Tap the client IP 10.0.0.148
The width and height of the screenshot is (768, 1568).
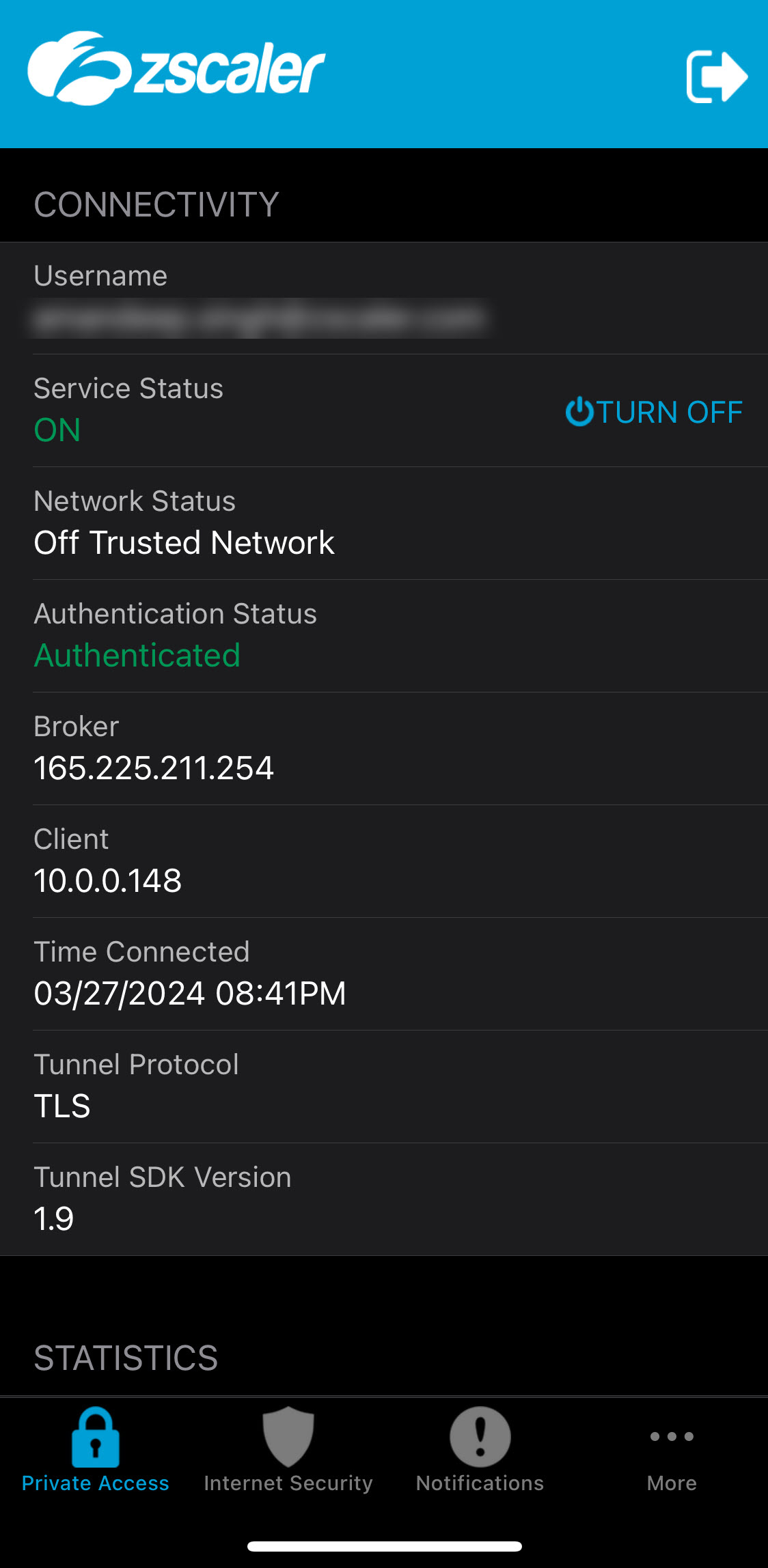point(108,881)
